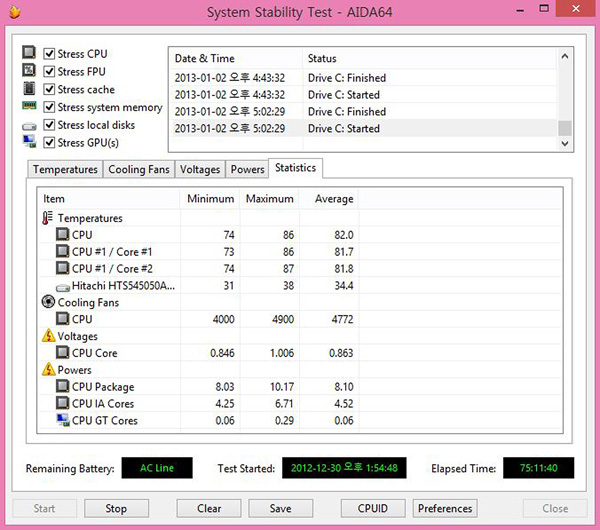The height and width of the screenshot is (530, 600).
Task: Click the chip icon of CPU Core voltage
Action: [62, 352]
